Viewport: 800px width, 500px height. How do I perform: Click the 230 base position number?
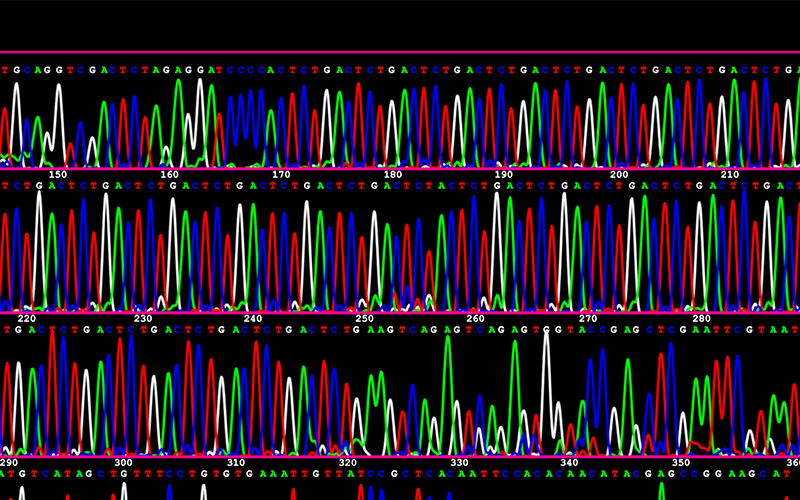point(143,318)
